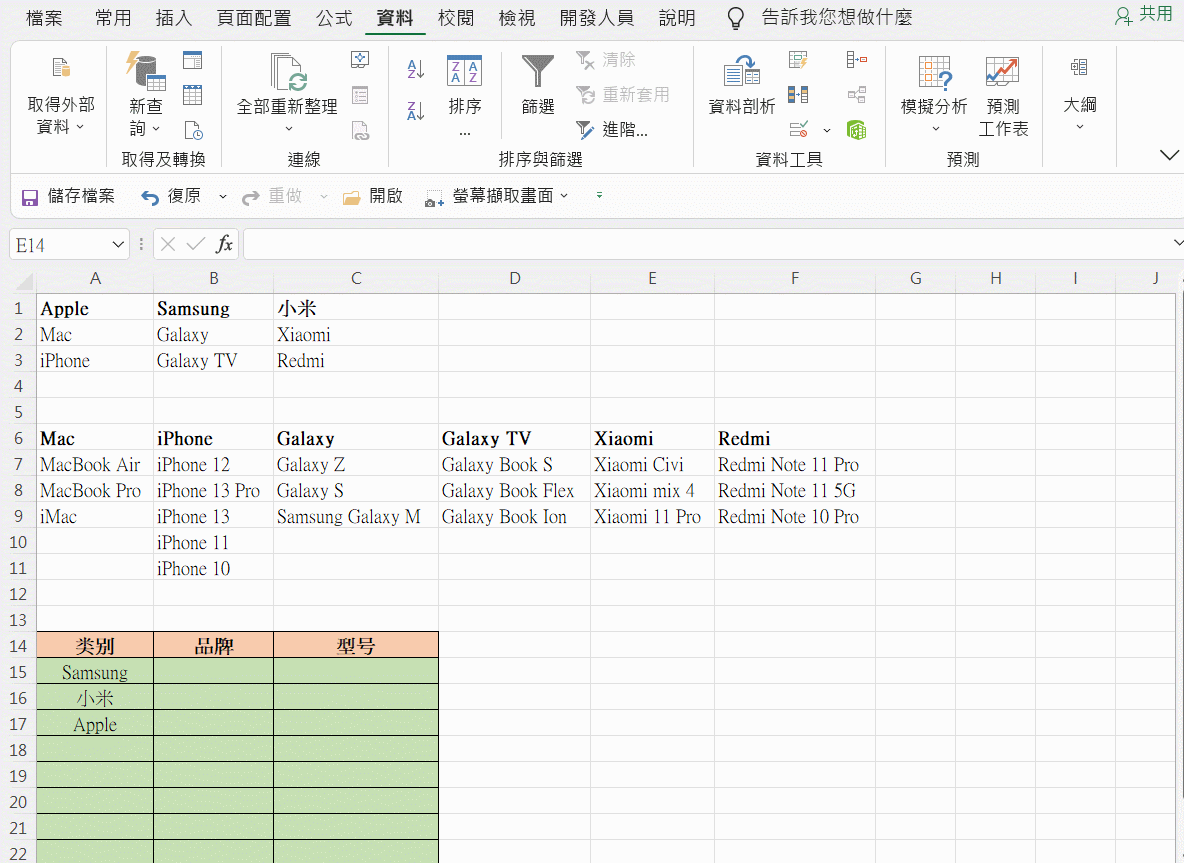Sort descending with the Z-to-A icon
Viewport: 1184px width, 863px height.
pyautogui.click(x=415, y=111)
